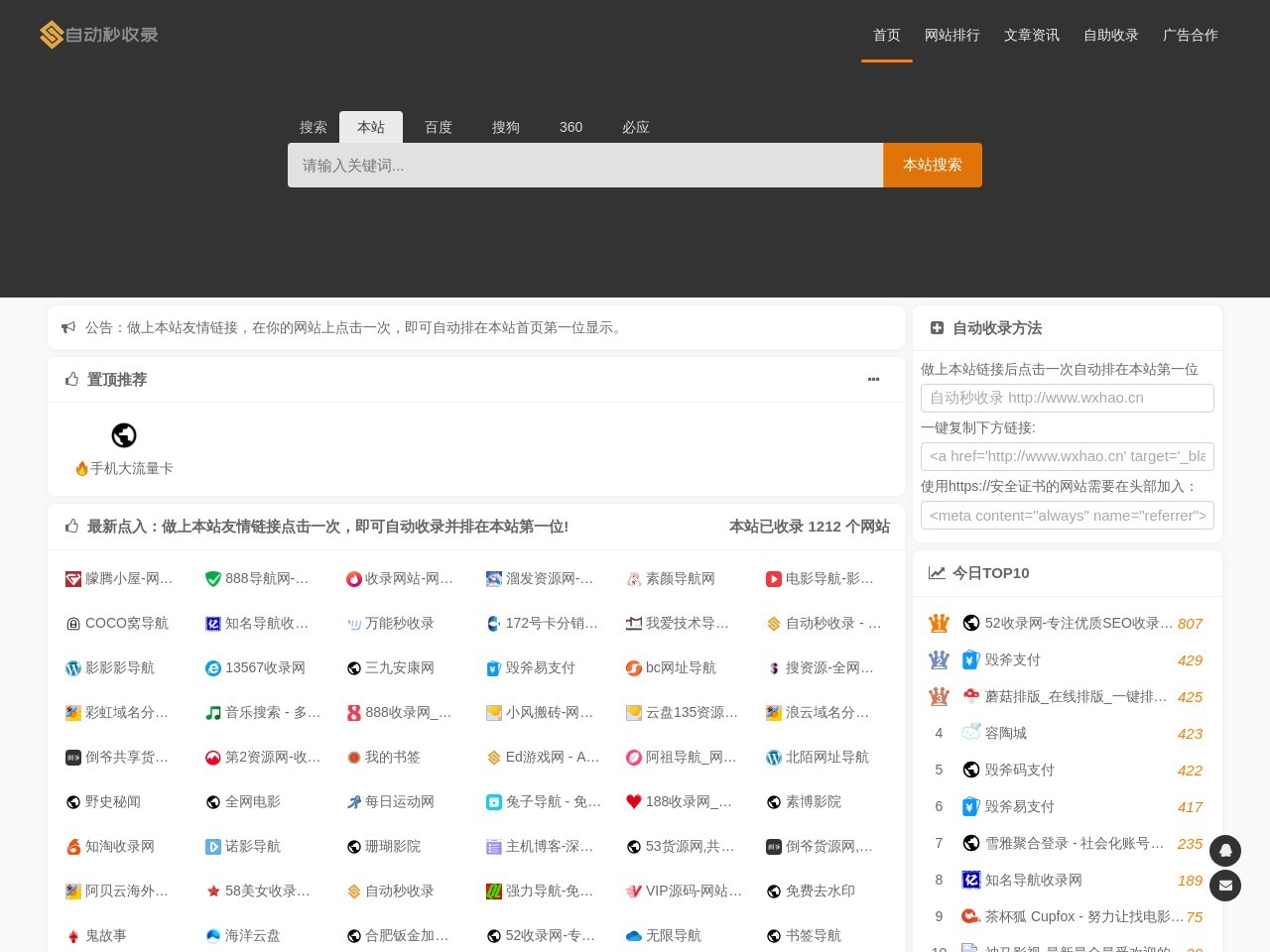Click the globe icon above 手机大流量卡
The height and width of the screenshot is (952, 1270).
(124, 435)
